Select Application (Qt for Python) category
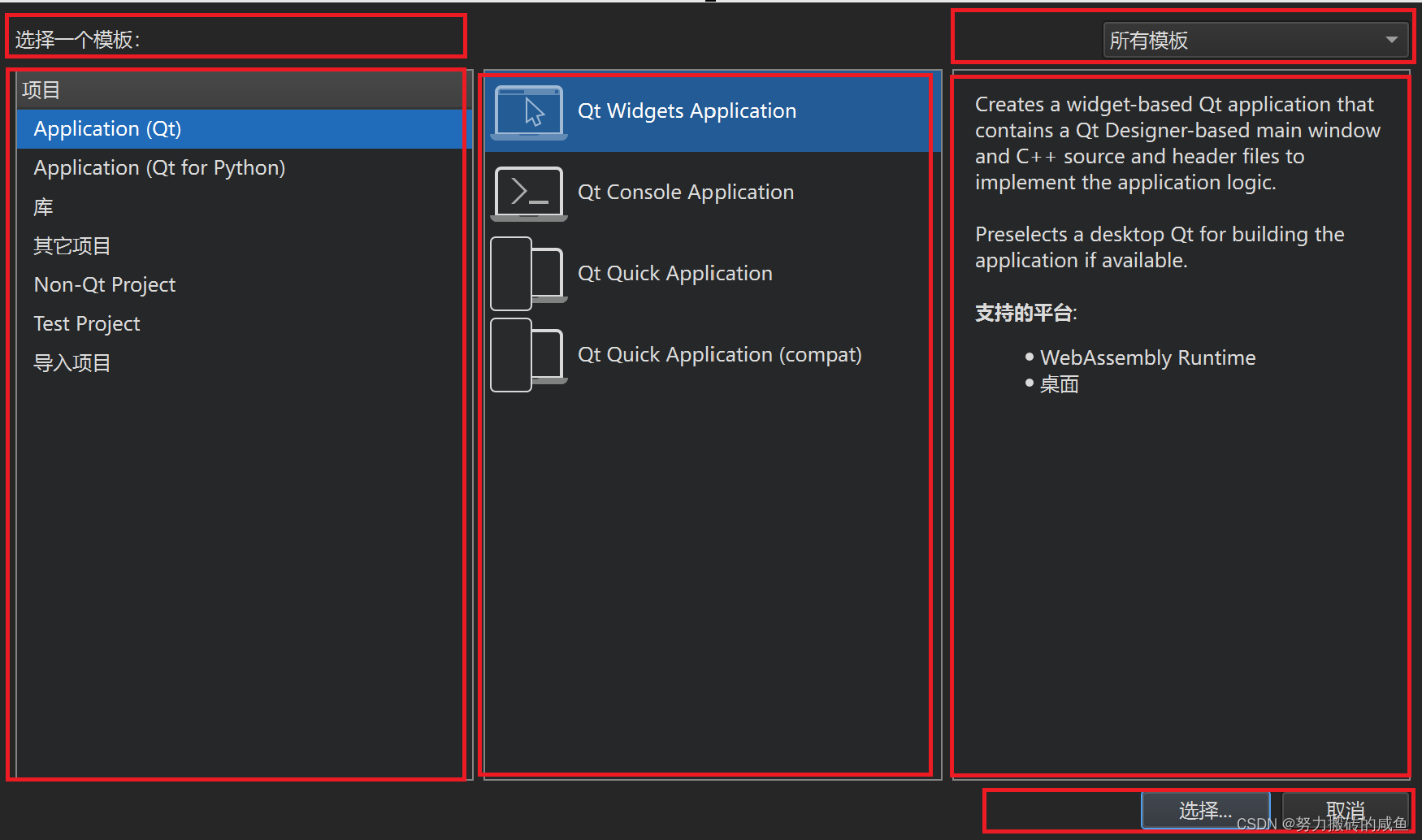This screenshot has width=1422, height=840. 244,168
